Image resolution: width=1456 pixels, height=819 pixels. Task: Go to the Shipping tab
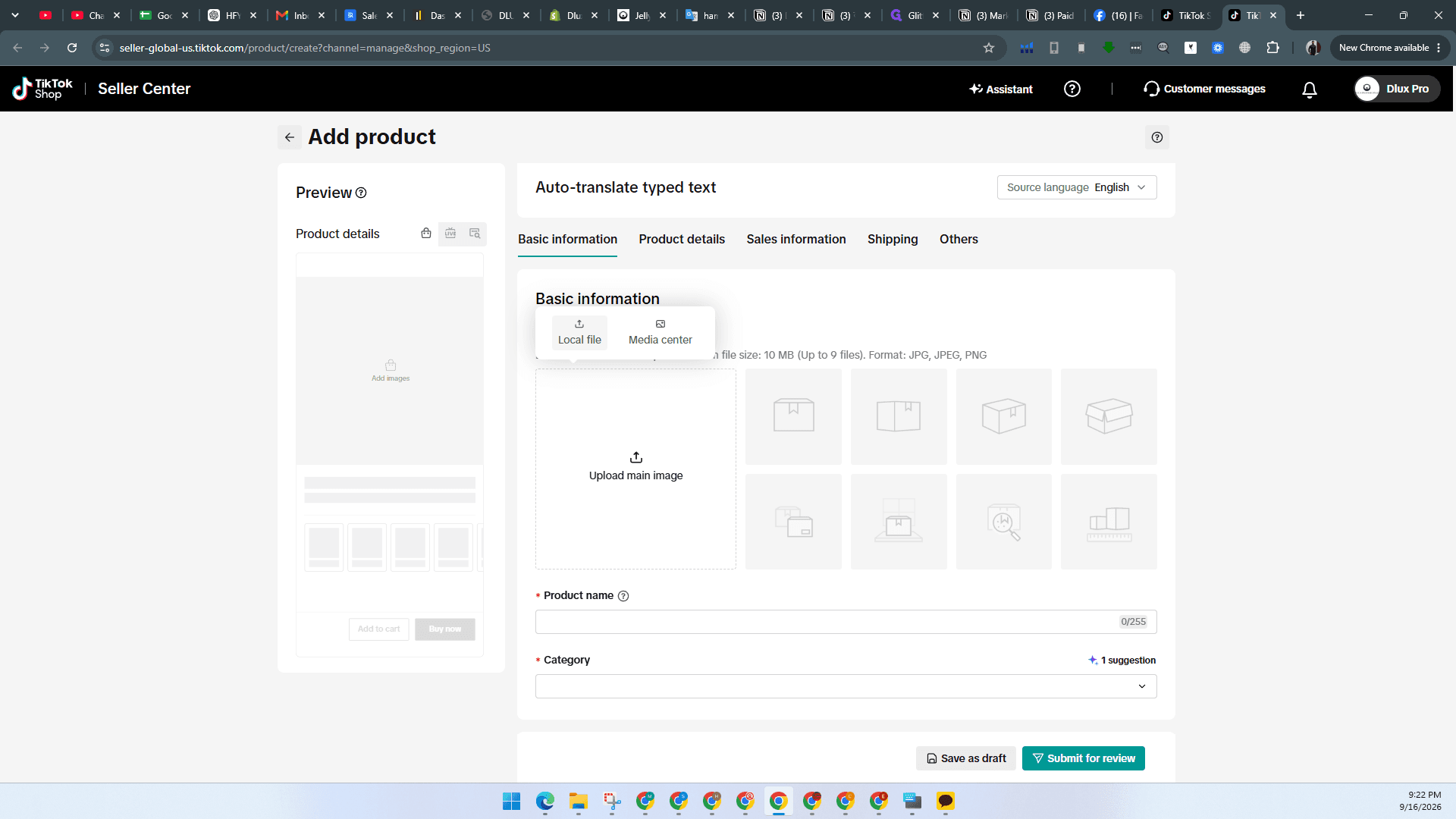click(892, 240)
